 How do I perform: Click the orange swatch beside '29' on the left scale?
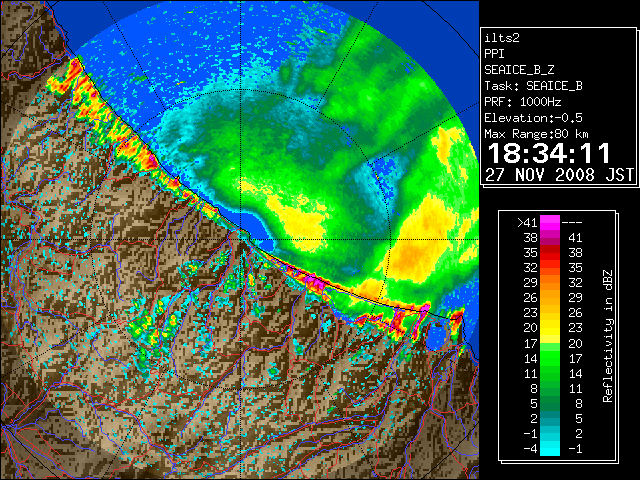click(x=550, y=282)
